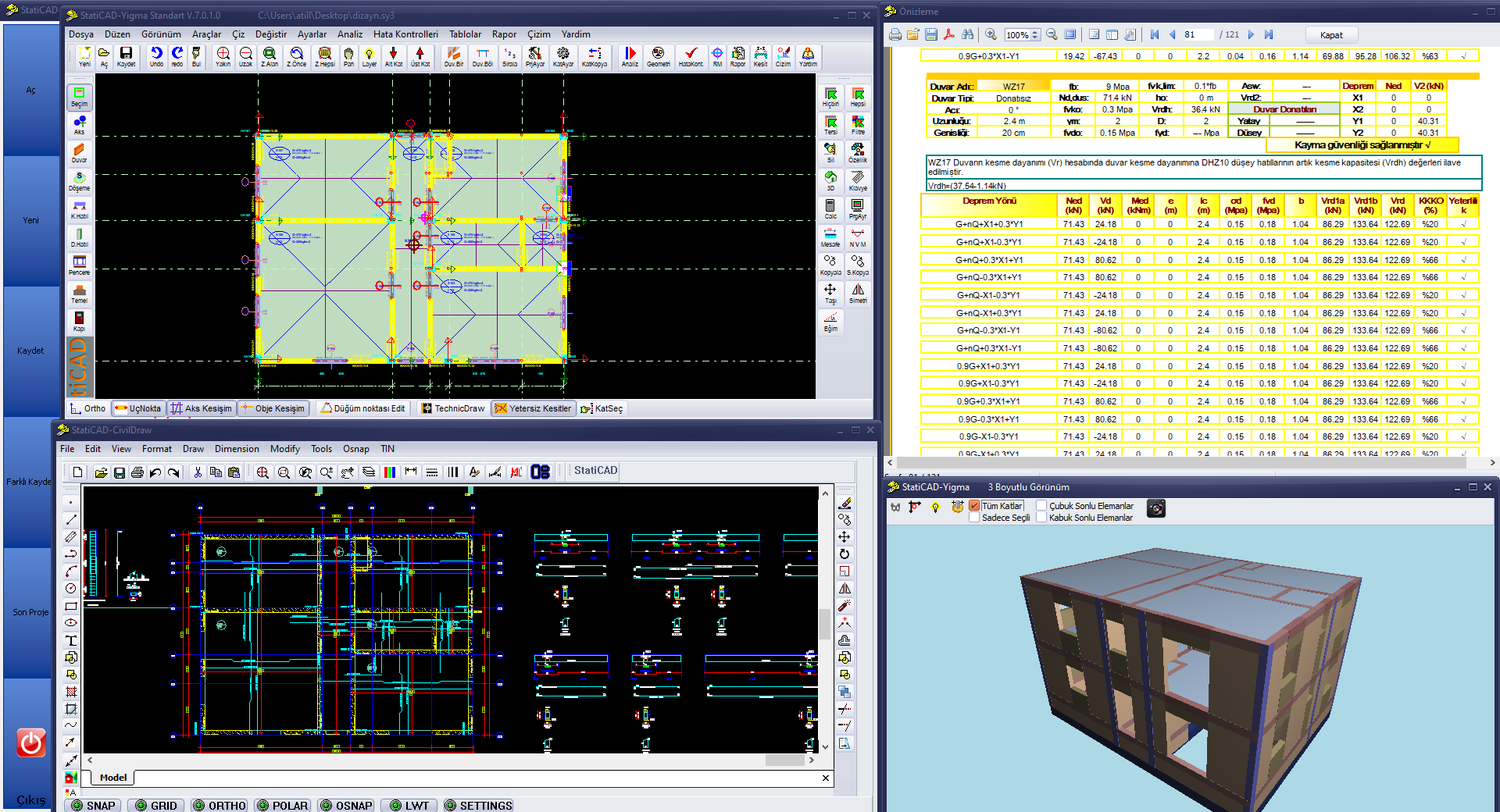Toggle the ORTHO status button
This screenshot has height=812, width=1500.
[x=220, y=805]
